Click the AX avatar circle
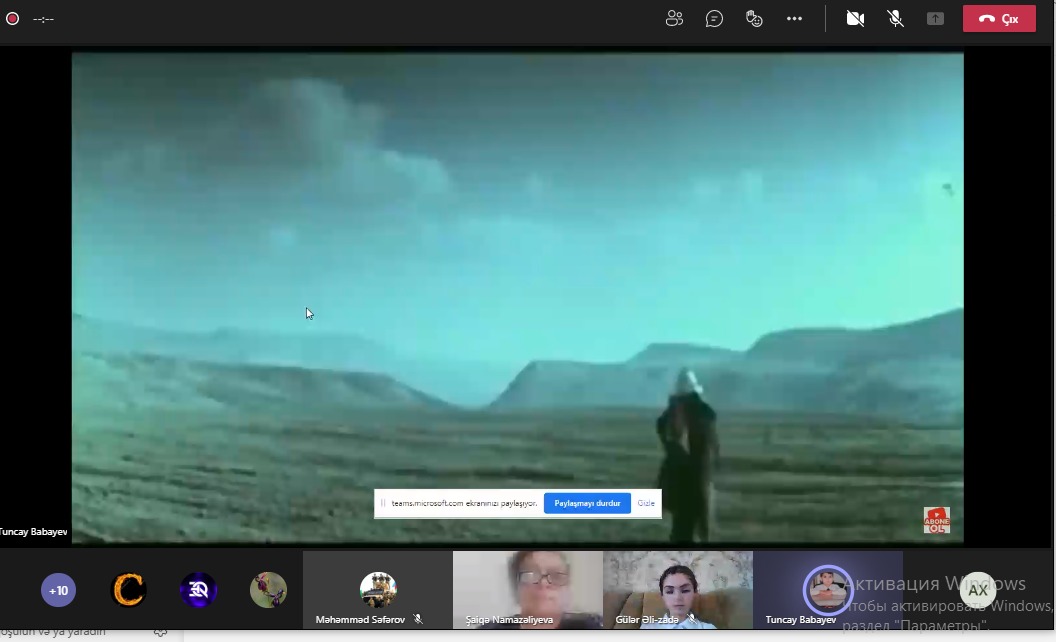 978,590
